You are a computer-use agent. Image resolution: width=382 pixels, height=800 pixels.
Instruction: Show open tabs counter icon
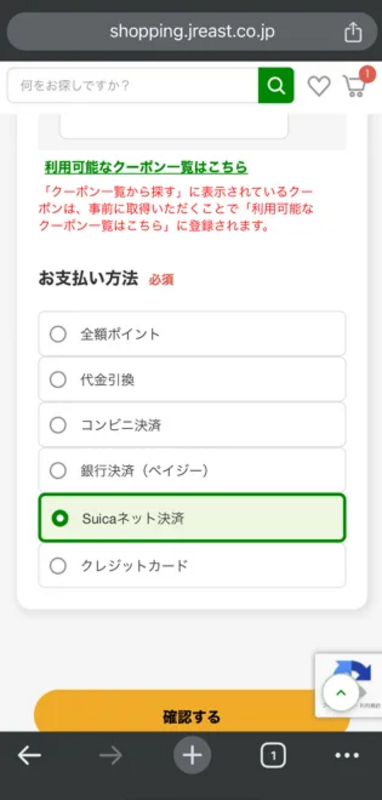tap(273, 756)
